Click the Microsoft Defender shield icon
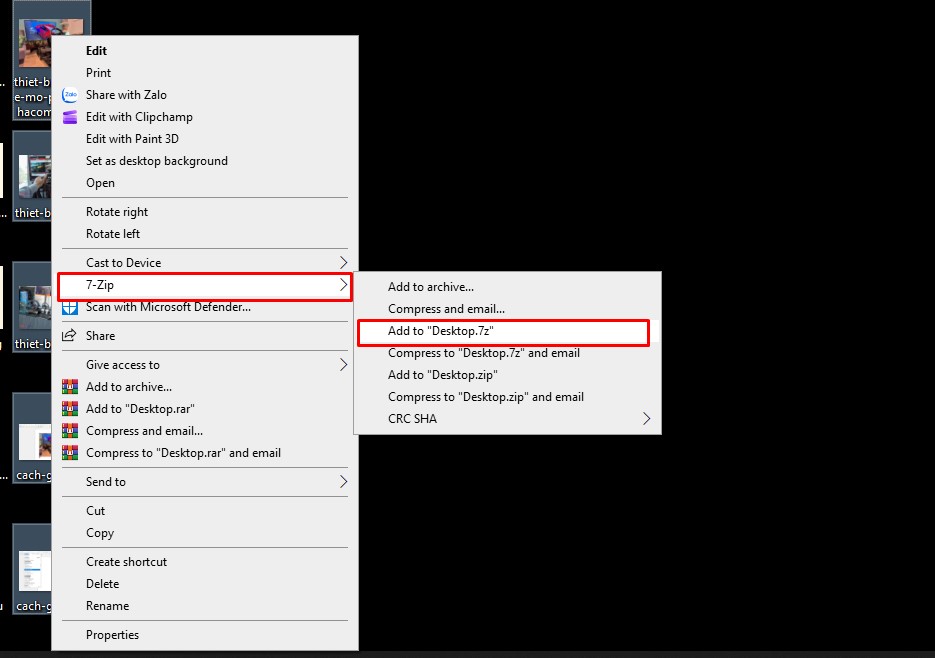The image size is (935, 658). [x=70, y=307]
